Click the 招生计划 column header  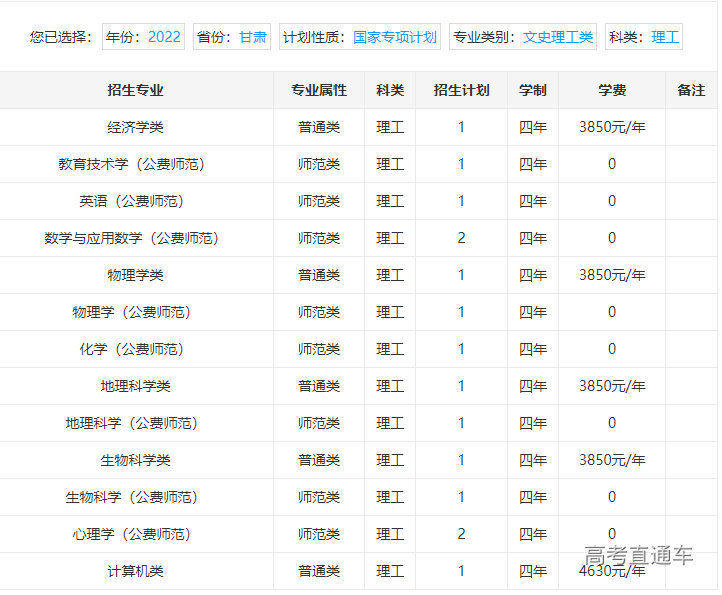461,90
